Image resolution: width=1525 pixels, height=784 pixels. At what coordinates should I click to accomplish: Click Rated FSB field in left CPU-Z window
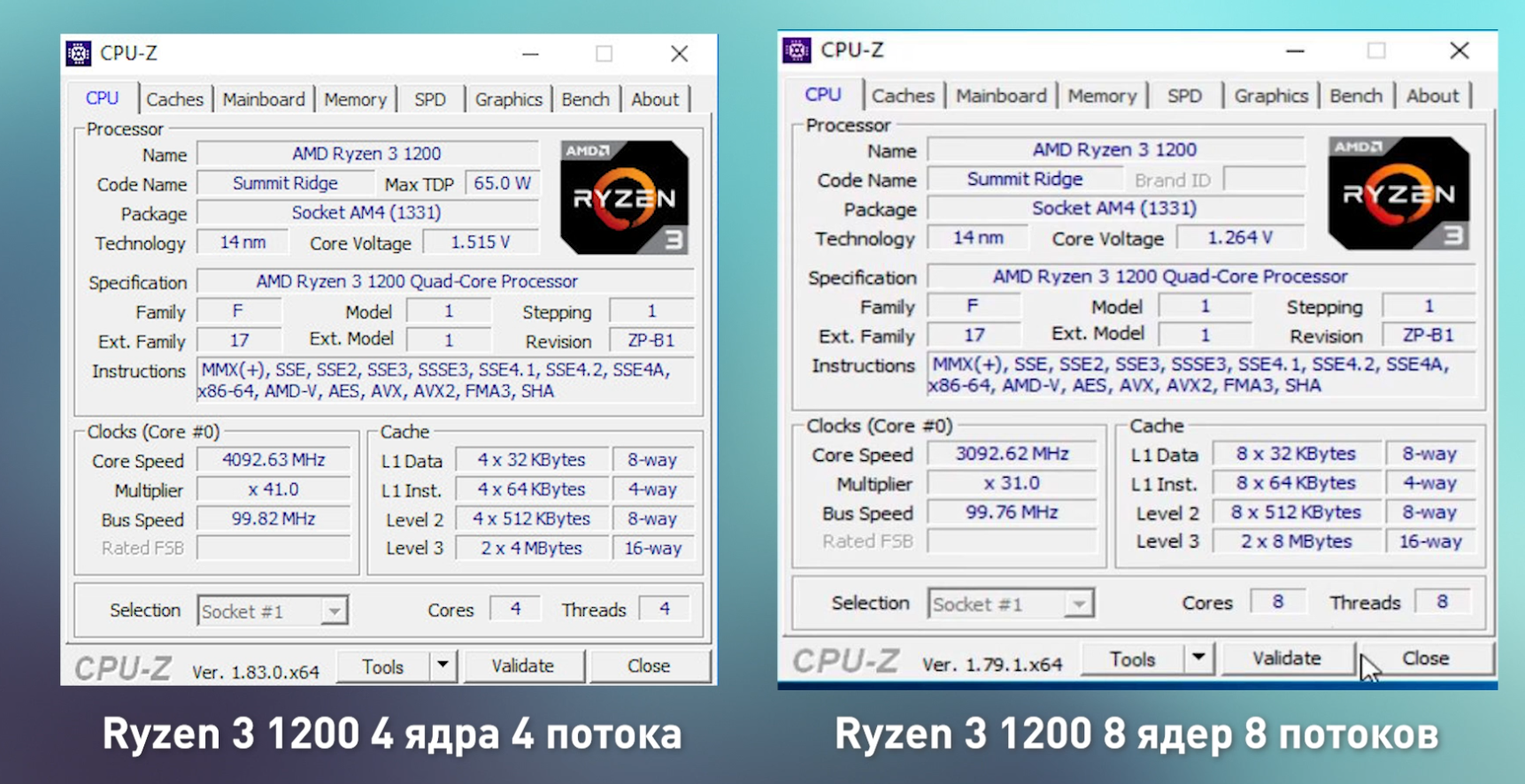click(273, 548)
